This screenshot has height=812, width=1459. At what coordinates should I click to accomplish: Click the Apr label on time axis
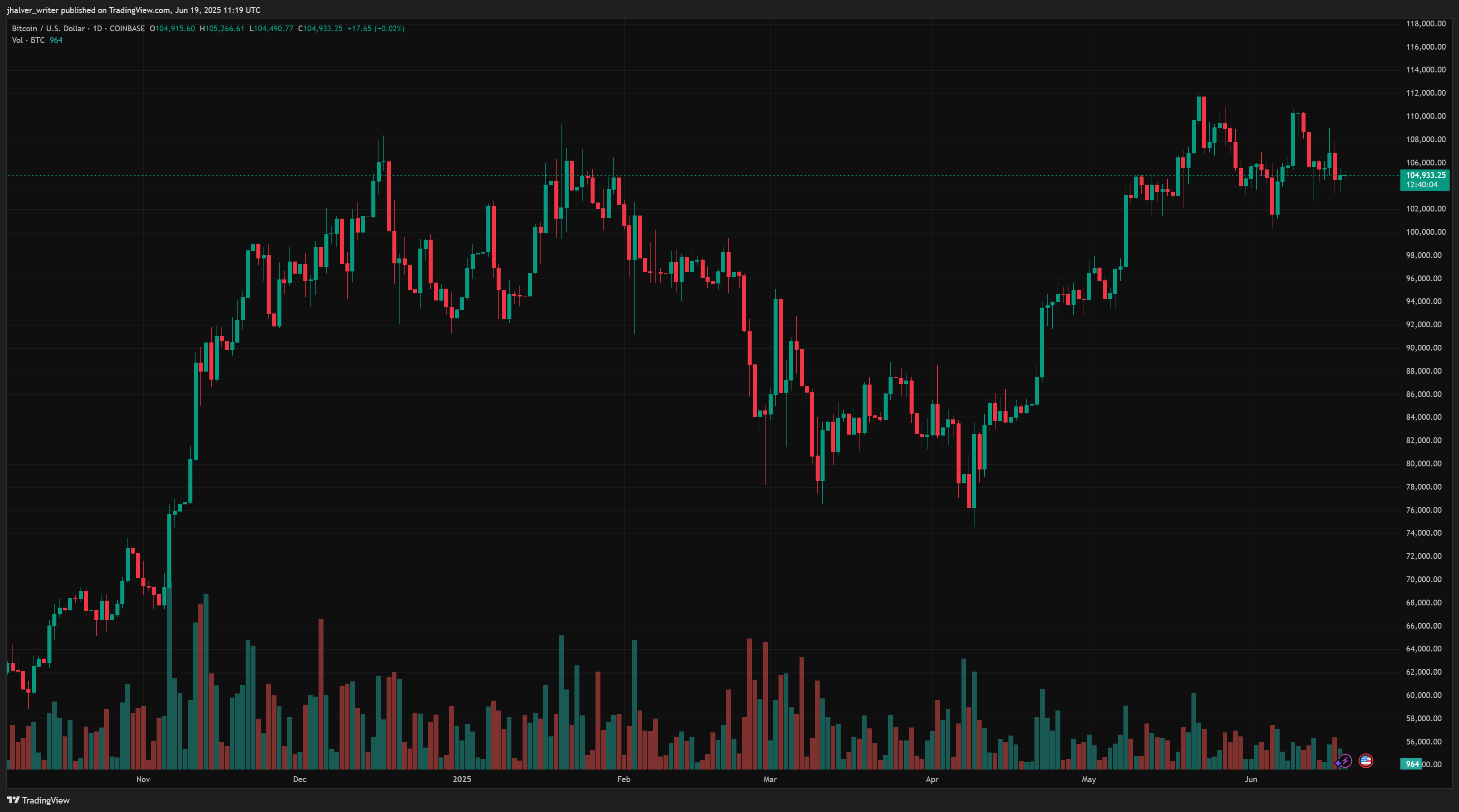click(x=932, y=779)
